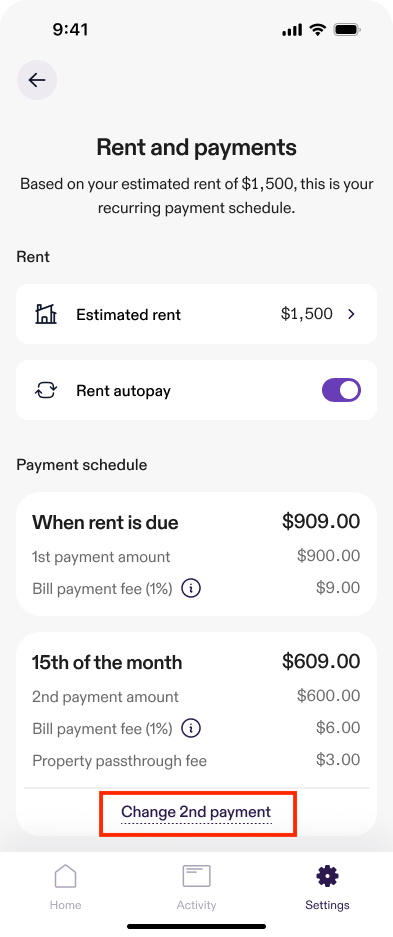Click the Rent autopay recurring arrows icon
Image resolution: width=393 pixels, height=937 pixels.
pos(46,391)
